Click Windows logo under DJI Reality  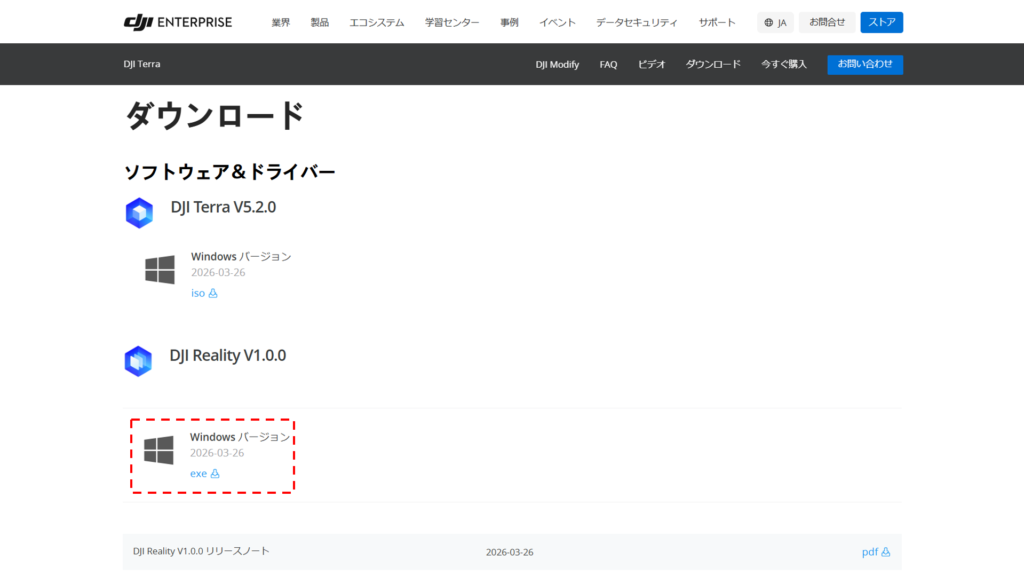click(x=159, y=450)
